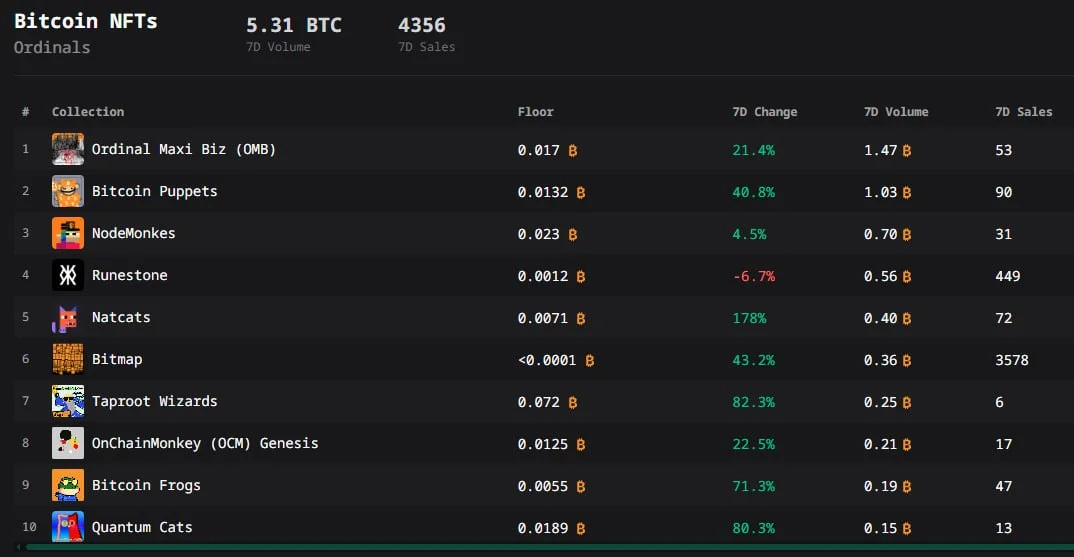Click the Bitmap collection icon
This screenshot has height=557, width=1074.
[68, 359]
